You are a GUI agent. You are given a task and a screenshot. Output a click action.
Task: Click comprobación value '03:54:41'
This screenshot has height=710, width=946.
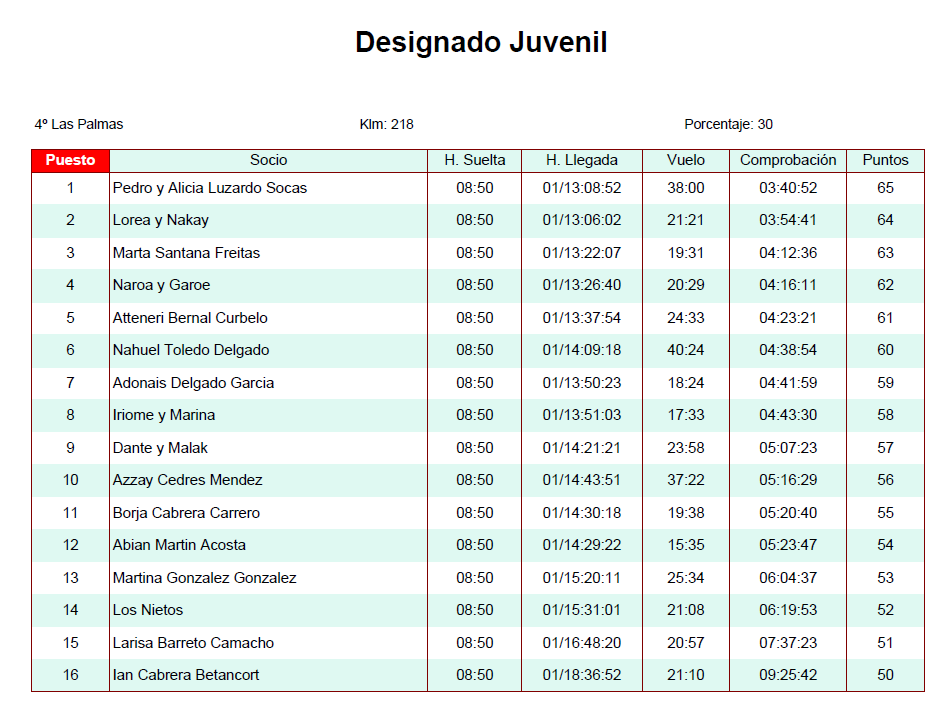[x=788, y=220]
